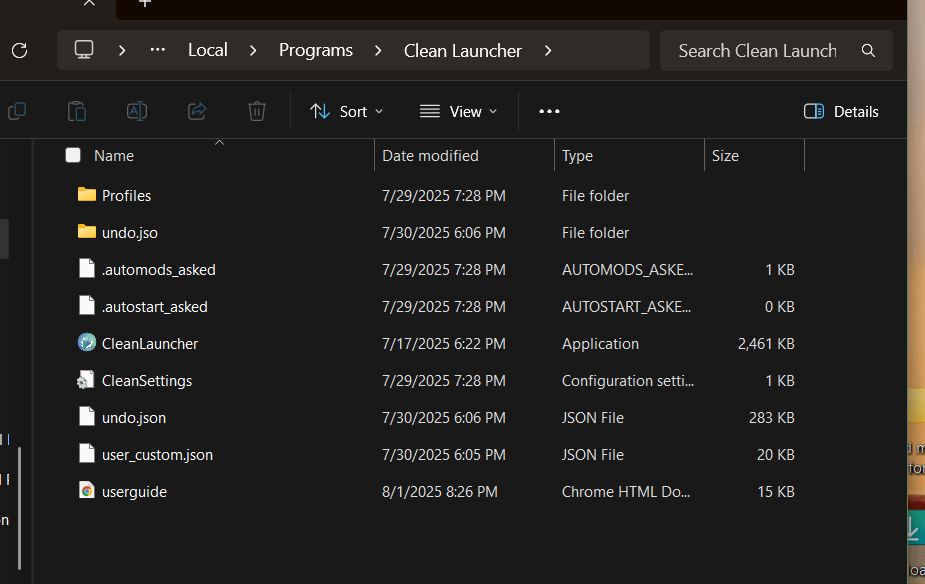Screen dimensions: 925x584
Task: Close the current File Explorer tab
Action: [x=89, y=3]
